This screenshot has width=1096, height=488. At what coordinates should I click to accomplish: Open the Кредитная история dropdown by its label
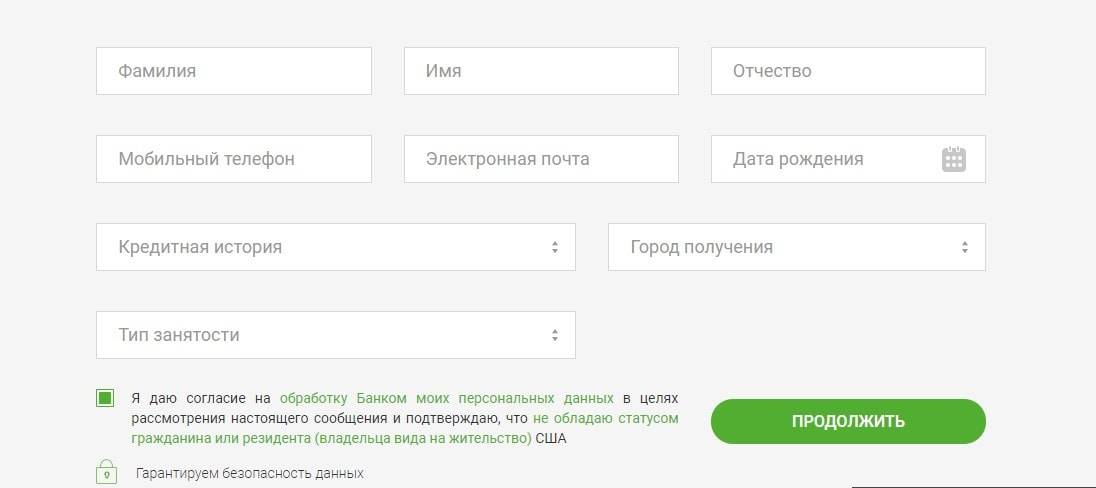point(200,247)
